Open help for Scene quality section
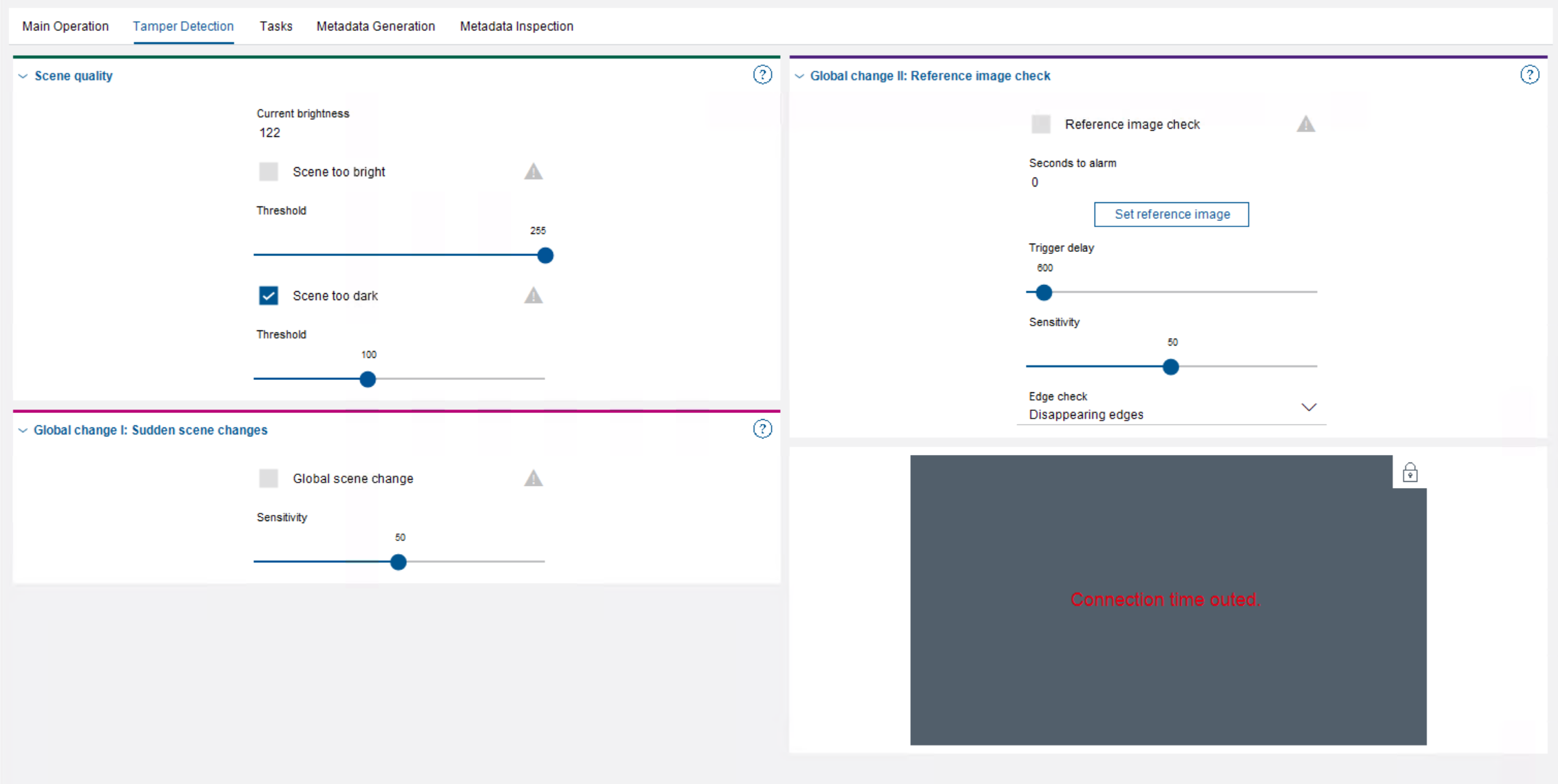 pyautogui.click(x=762, y=75)
